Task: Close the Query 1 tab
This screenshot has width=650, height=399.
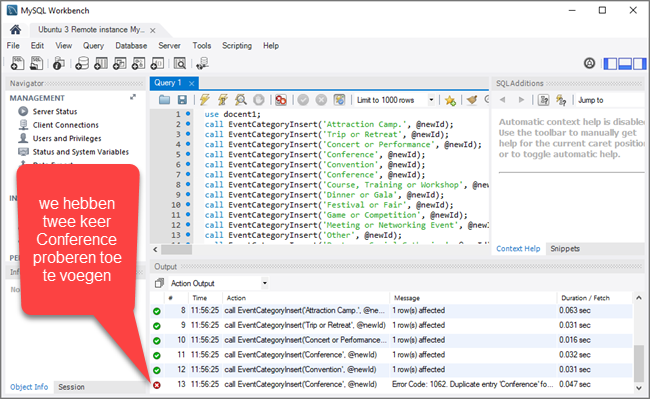Action: point(192,83)
